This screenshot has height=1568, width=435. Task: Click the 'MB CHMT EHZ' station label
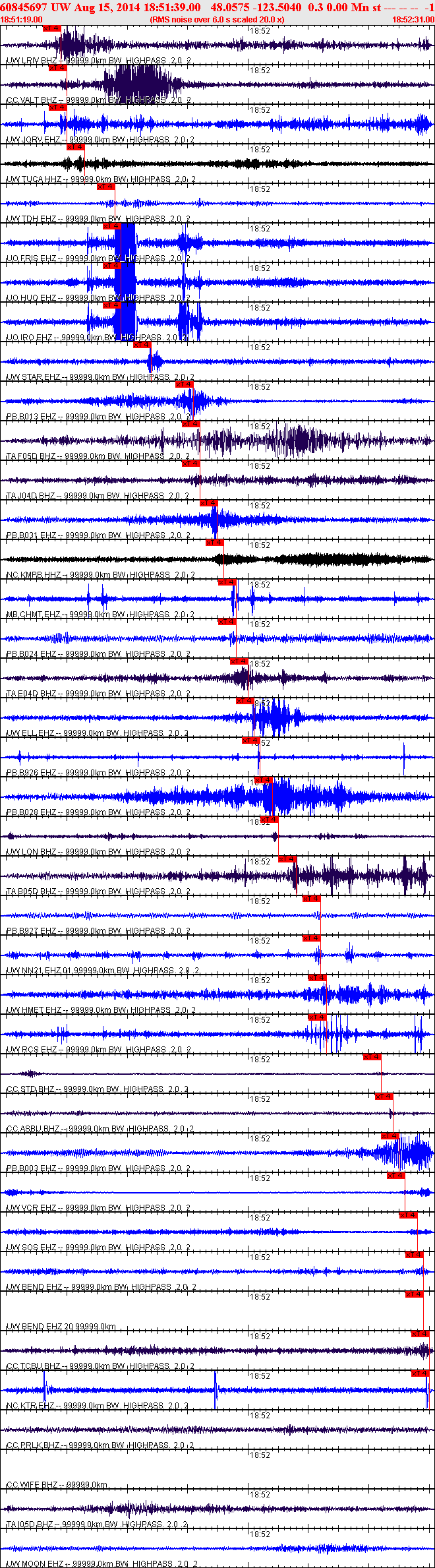click(x=34, y=615)
